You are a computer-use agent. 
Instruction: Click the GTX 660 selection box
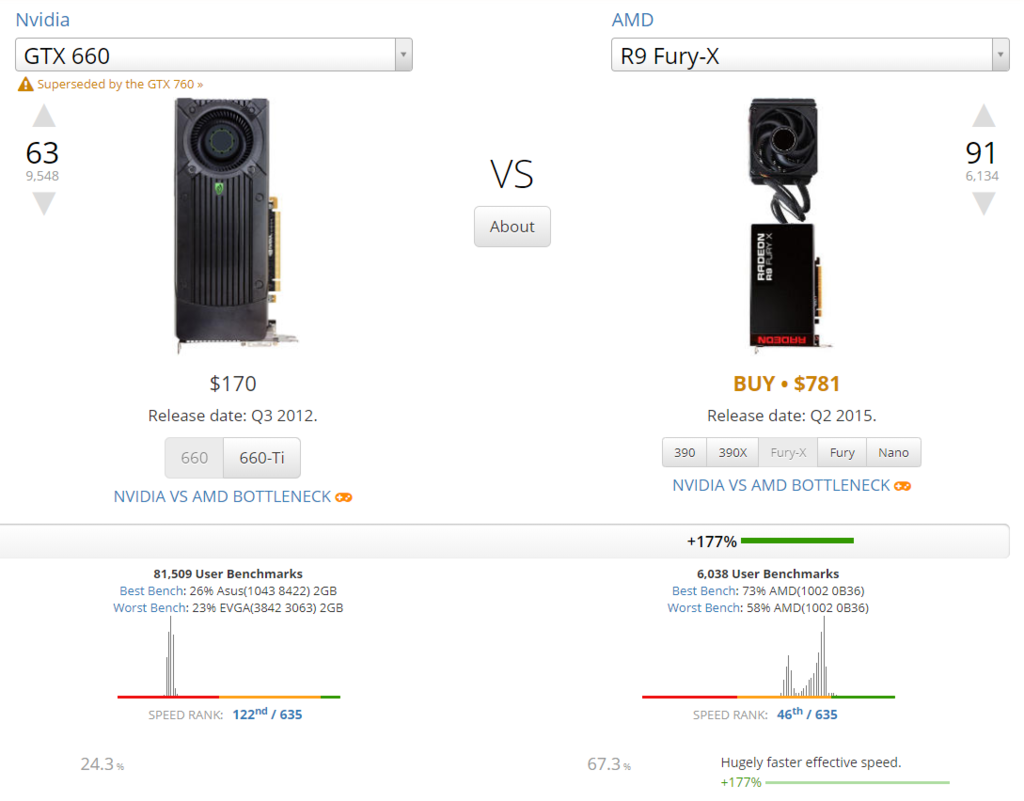tap(214, 55)
